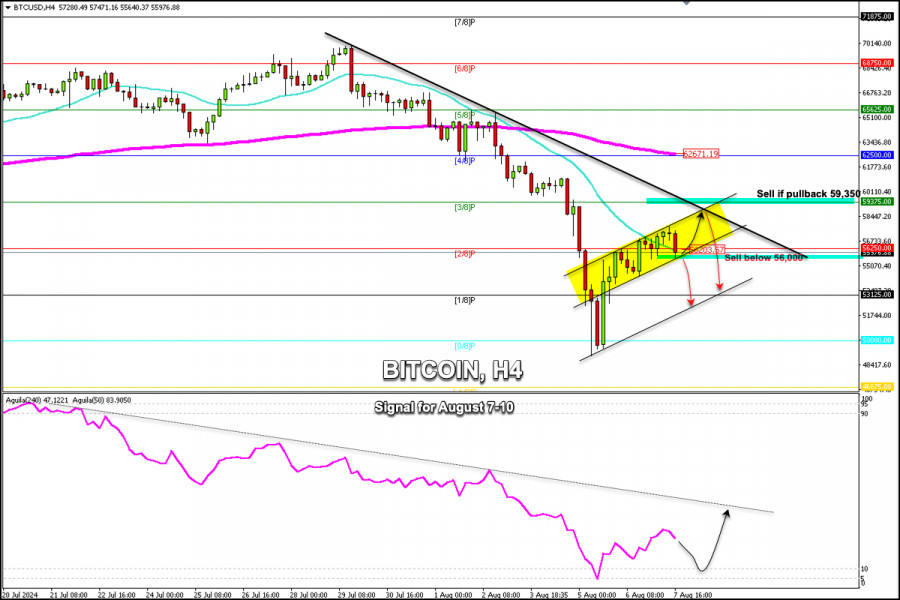Select the blue 62500.00 price tag
Screen dimensions: 900x600
[x=876, y=155]
